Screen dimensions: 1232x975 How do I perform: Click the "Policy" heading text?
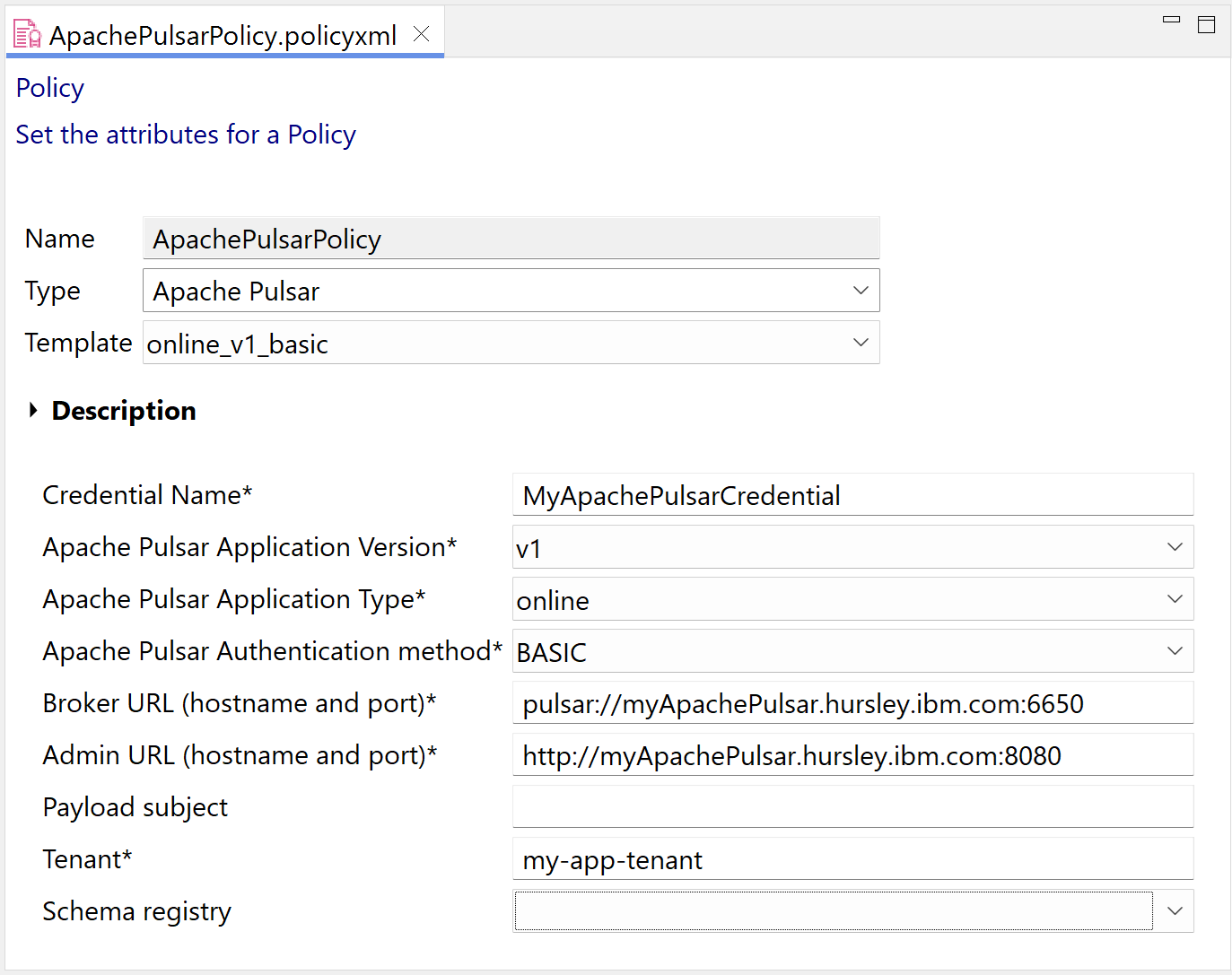[x=50, y=88]
